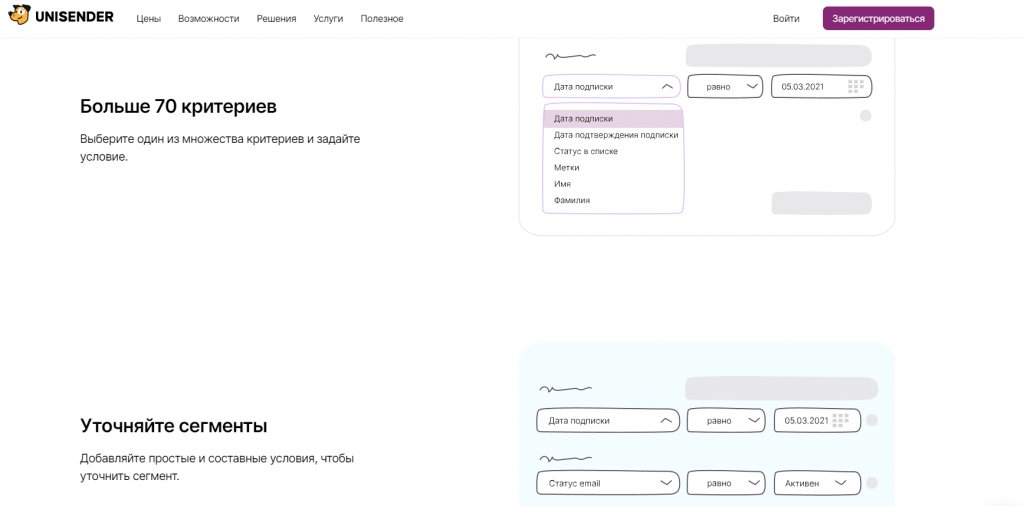Screen dimensions: 1024x506
Task: Choose 'Статус в списке' list option
Action: tap(586, 151)
